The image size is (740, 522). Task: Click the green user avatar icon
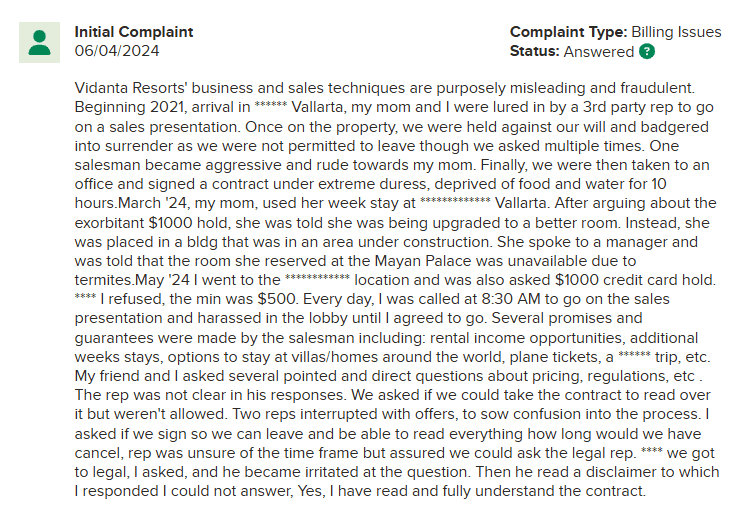tap(40, 42)
